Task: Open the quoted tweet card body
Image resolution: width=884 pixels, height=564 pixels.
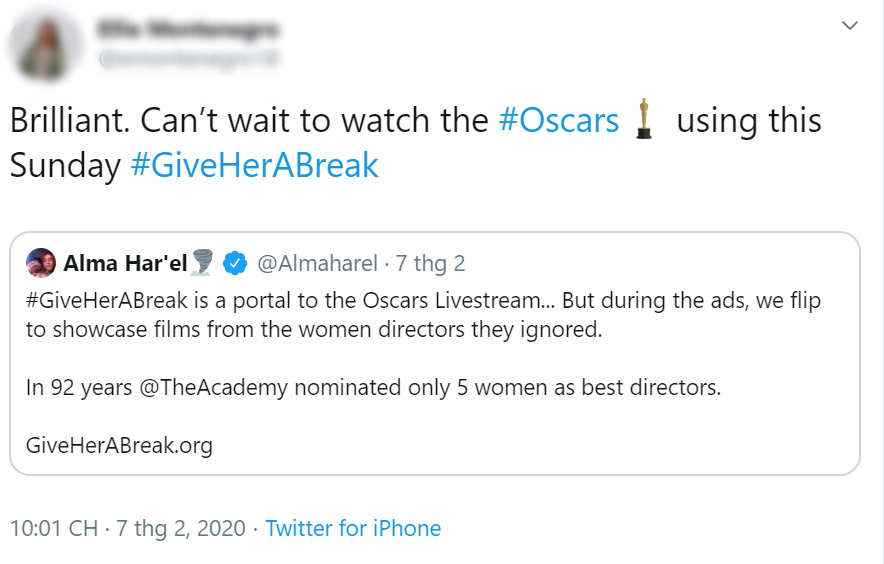Action: 435,354
